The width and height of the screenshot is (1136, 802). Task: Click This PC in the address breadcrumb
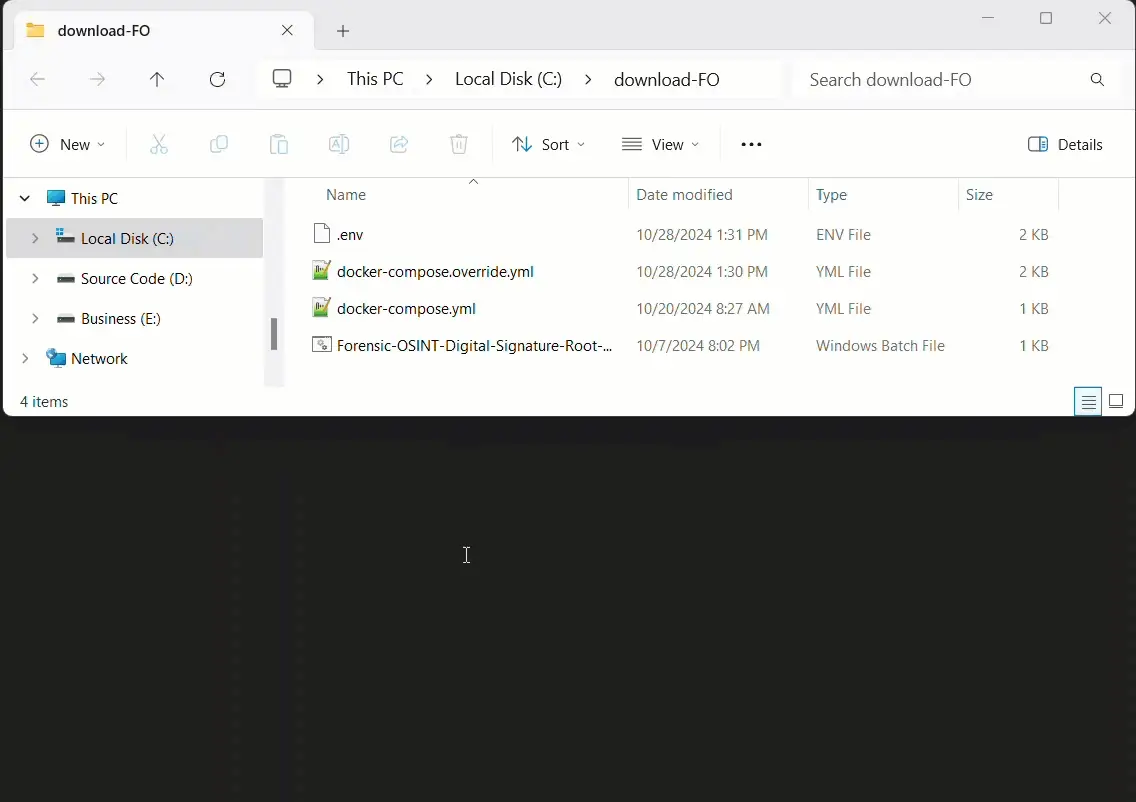(375, 79)
